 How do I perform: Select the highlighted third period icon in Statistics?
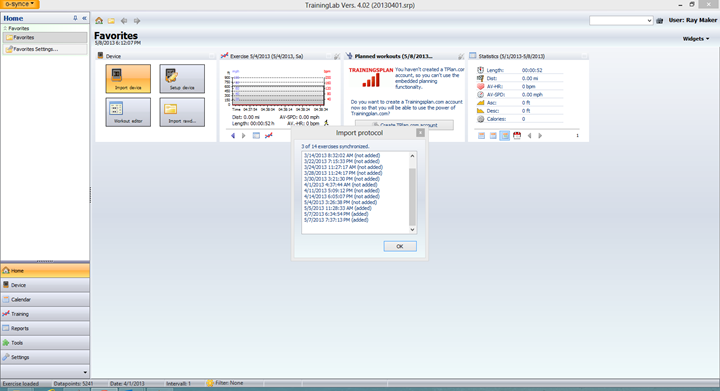pyautogui.click(x=505, y=135)
